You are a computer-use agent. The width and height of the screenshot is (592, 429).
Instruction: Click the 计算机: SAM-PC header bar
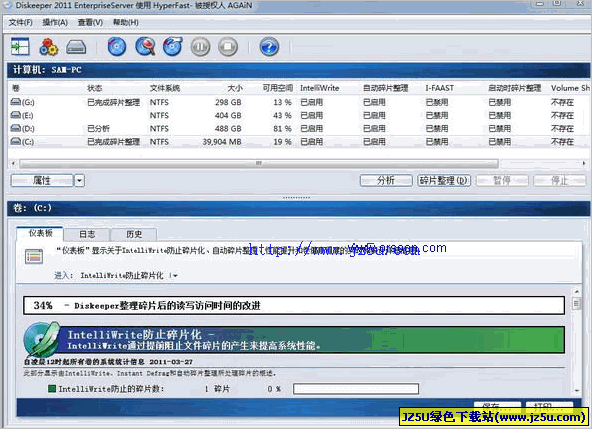pos(298,70)
